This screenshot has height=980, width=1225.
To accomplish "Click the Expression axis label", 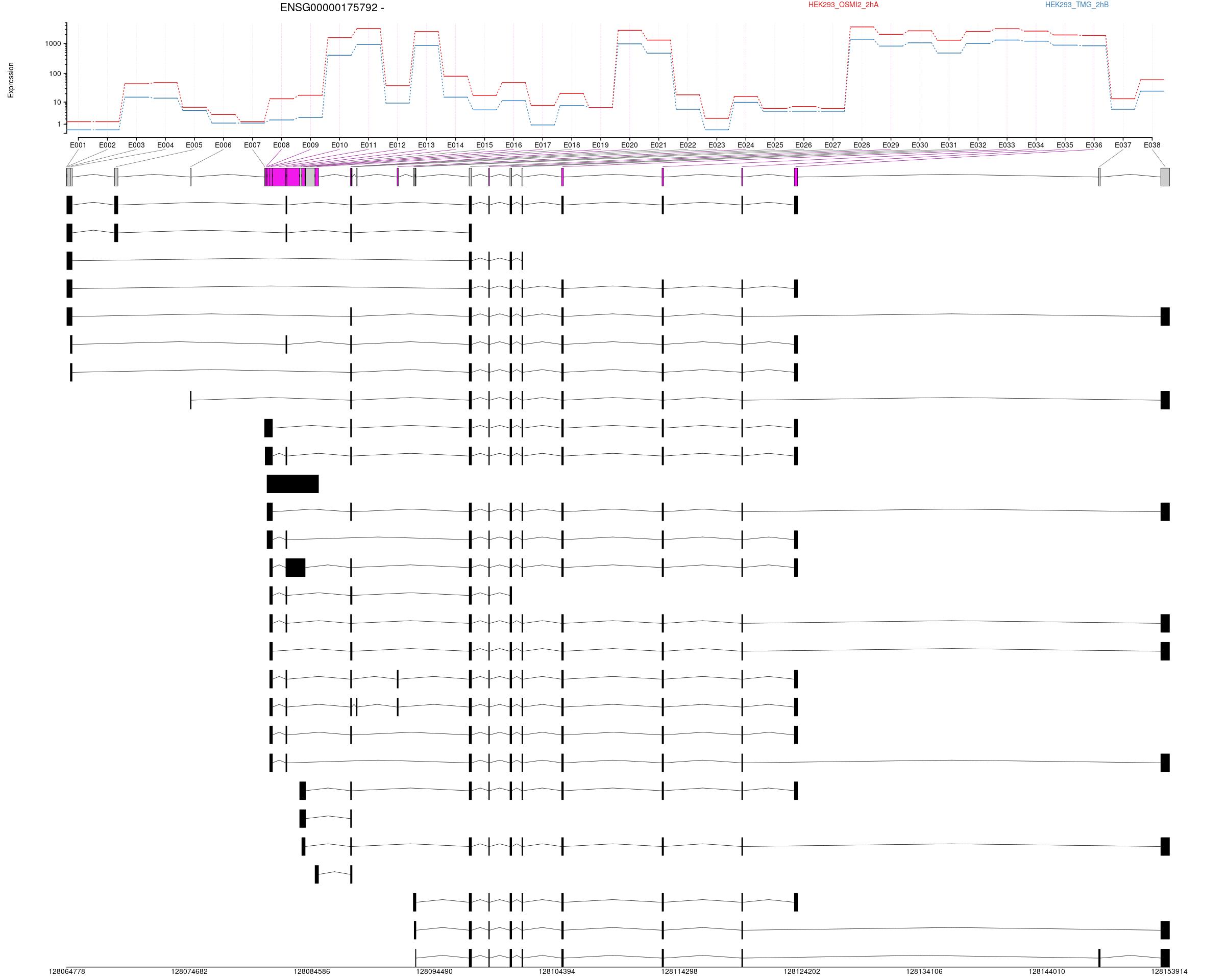I will (x=11, y=80).
